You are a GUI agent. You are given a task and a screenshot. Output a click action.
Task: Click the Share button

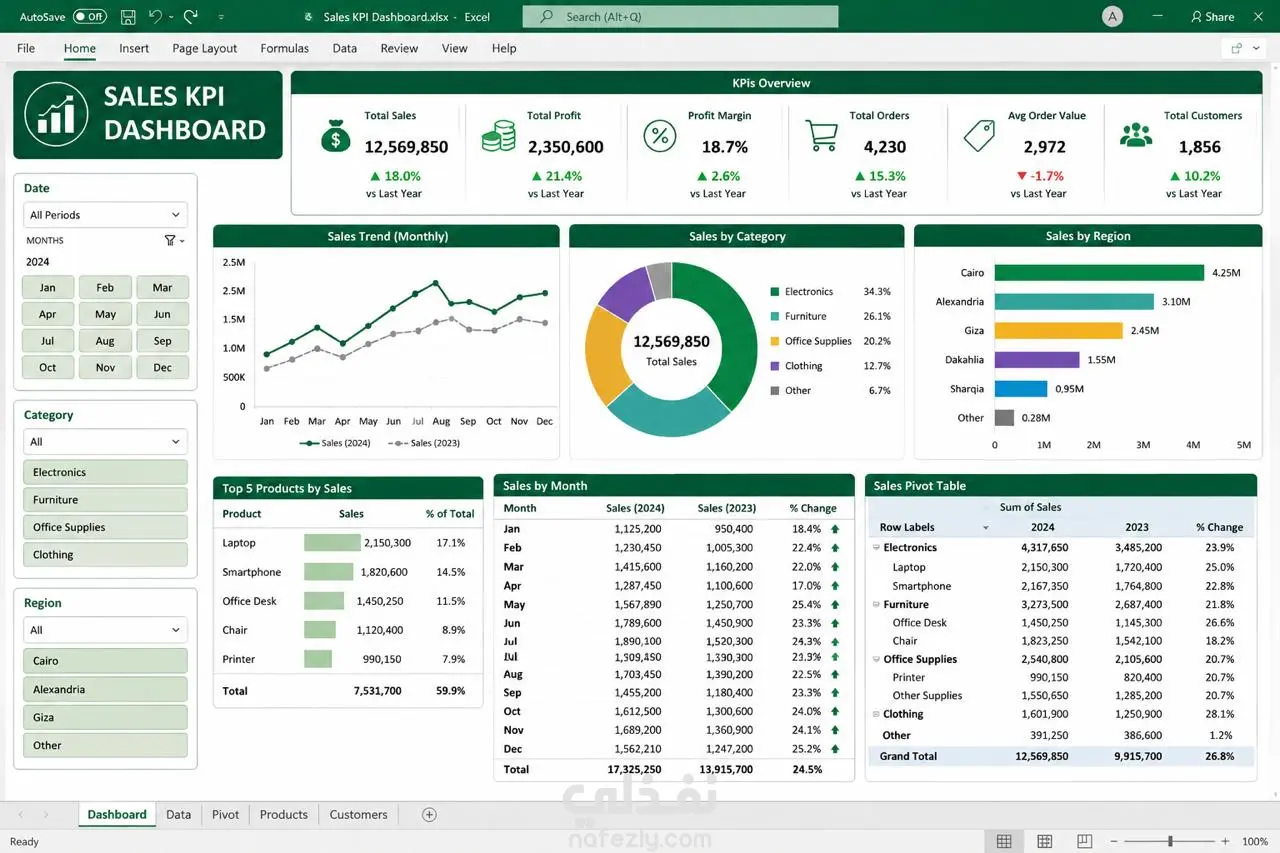point(1212,17)
